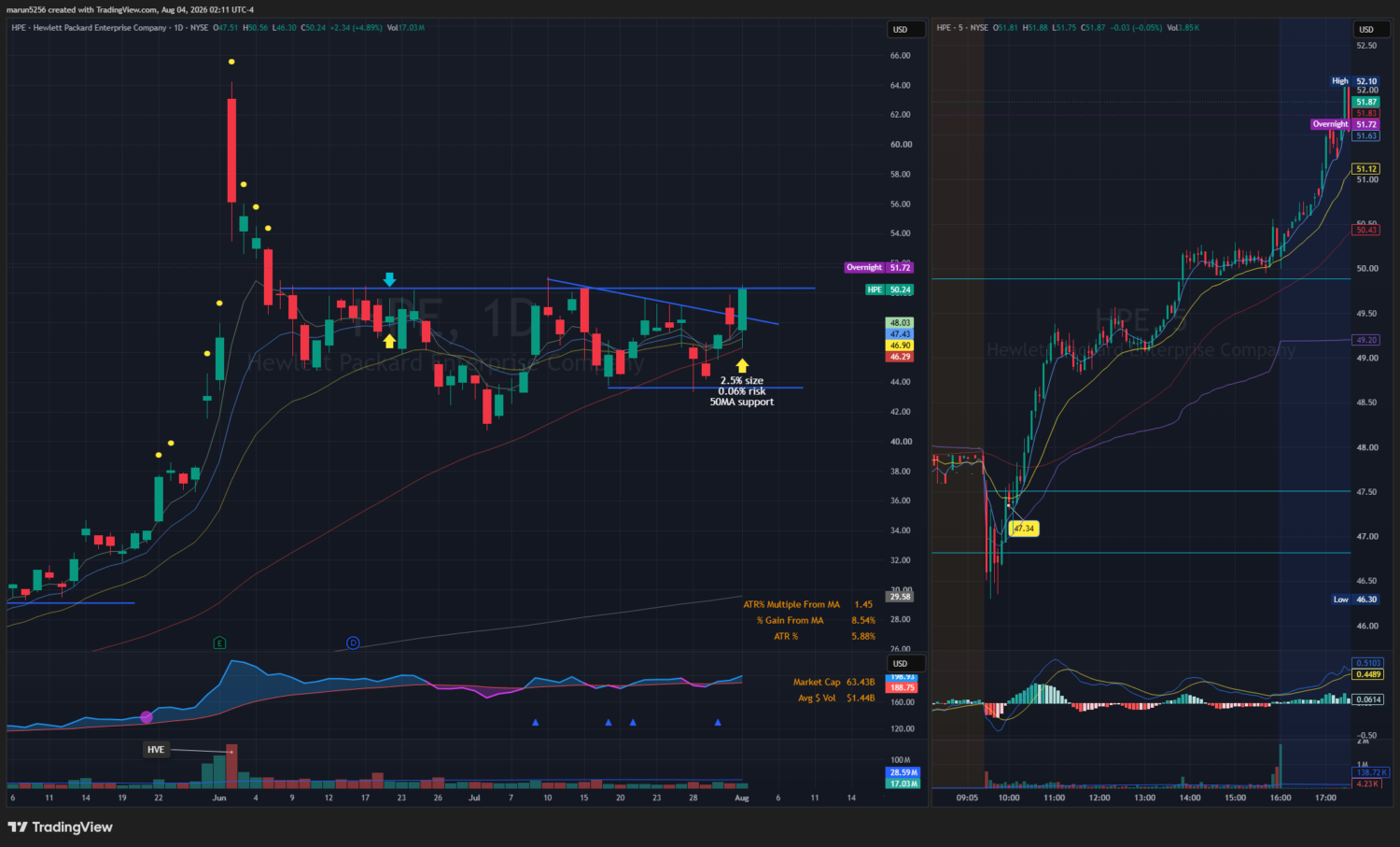Click the 0.0614 histogram value label

tap(1368, 699)
